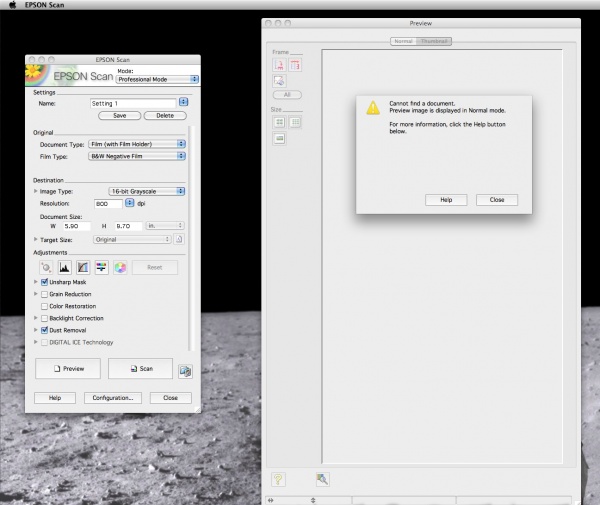Click the settings Name text field
This screenshot has width=600, height=505.
pos(133,103)
